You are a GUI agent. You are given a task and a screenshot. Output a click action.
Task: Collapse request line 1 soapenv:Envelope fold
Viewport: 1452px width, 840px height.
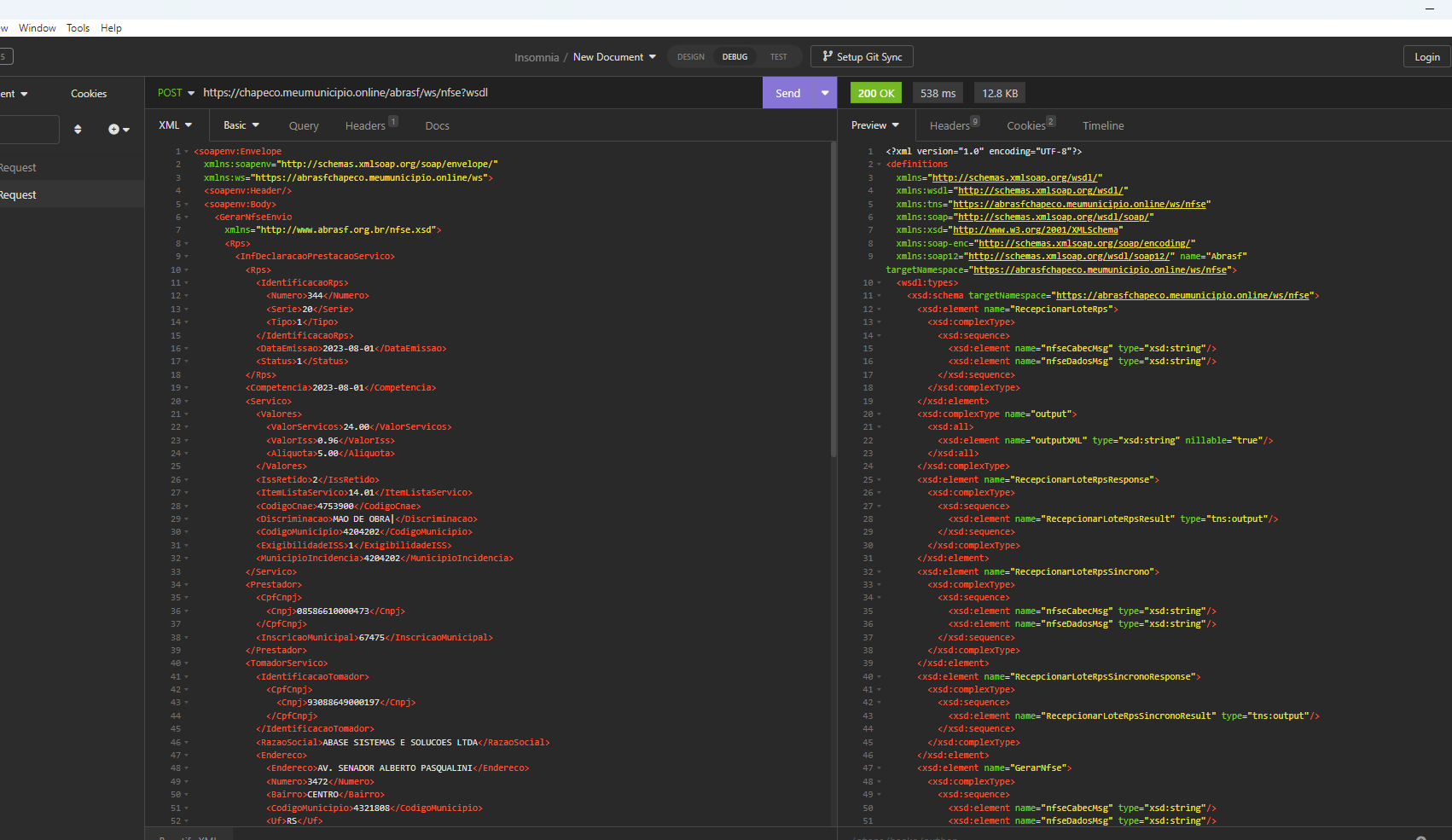[x=186, y=152]
